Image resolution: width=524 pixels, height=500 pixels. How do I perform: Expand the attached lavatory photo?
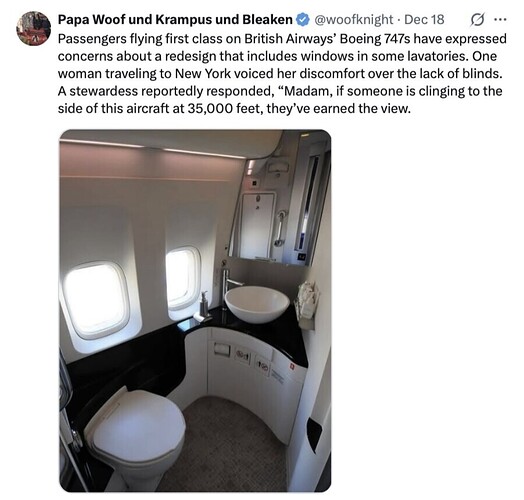point(195,310)
